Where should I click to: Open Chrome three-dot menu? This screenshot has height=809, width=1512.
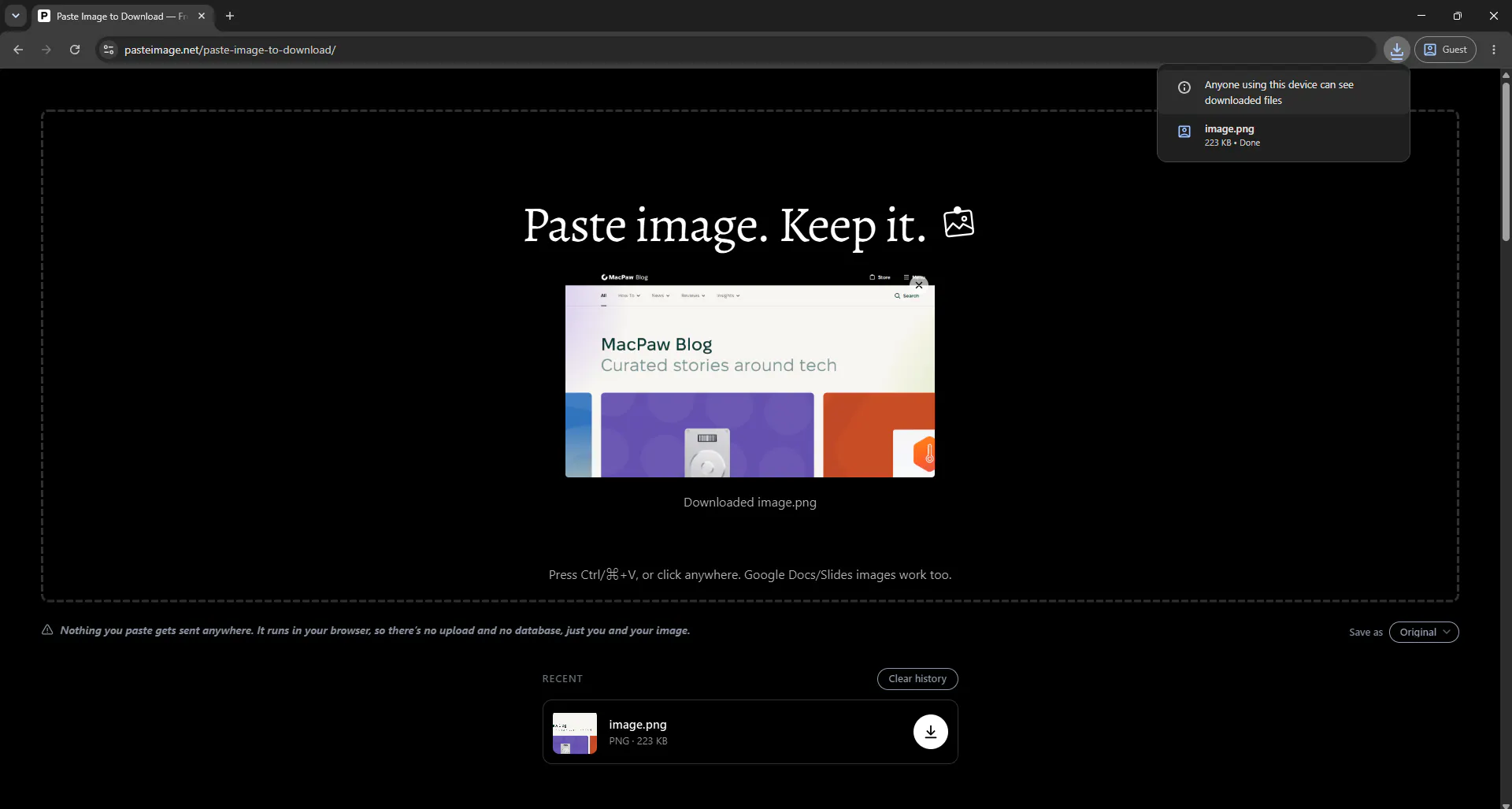click(1494, 50)
